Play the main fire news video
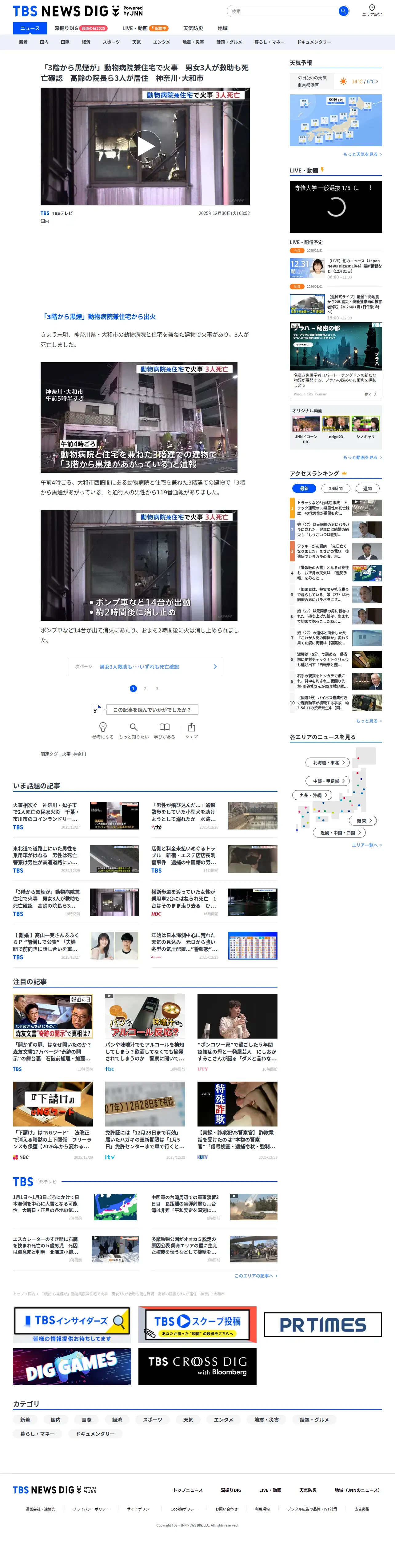 [145, 146]
